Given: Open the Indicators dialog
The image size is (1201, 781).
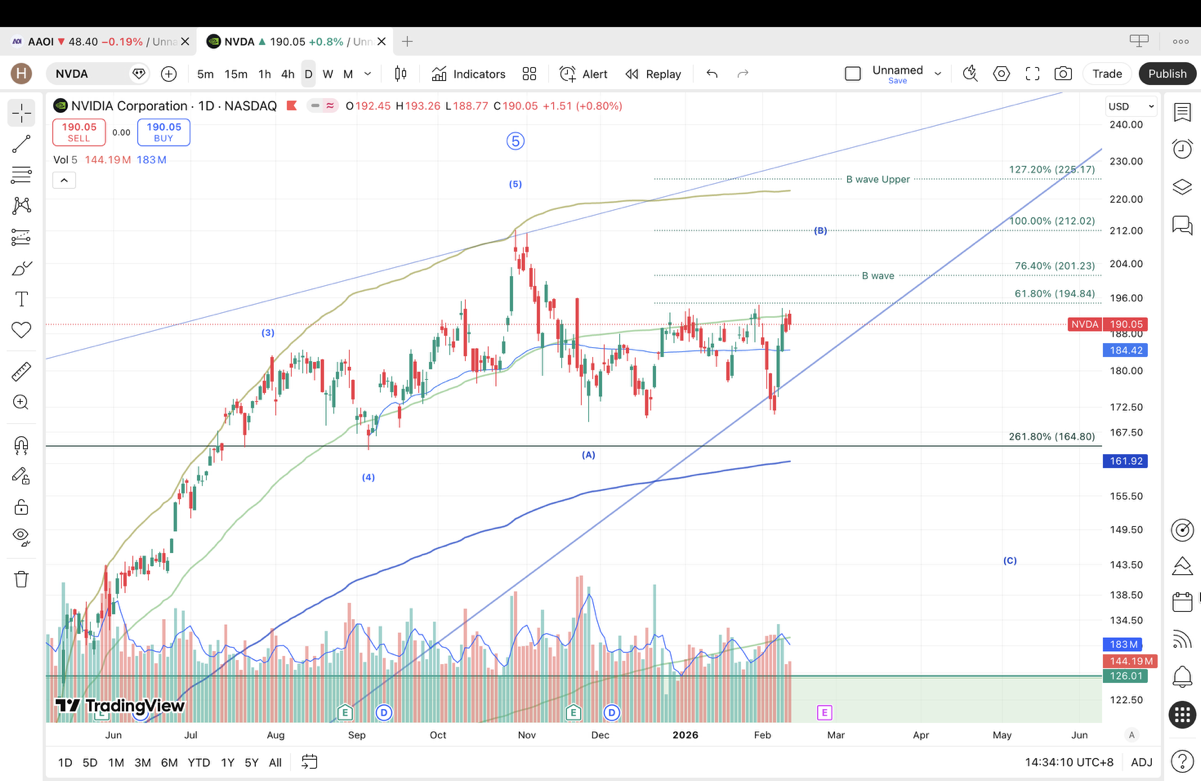Looking at the screenshot, I should coord(469,74).
